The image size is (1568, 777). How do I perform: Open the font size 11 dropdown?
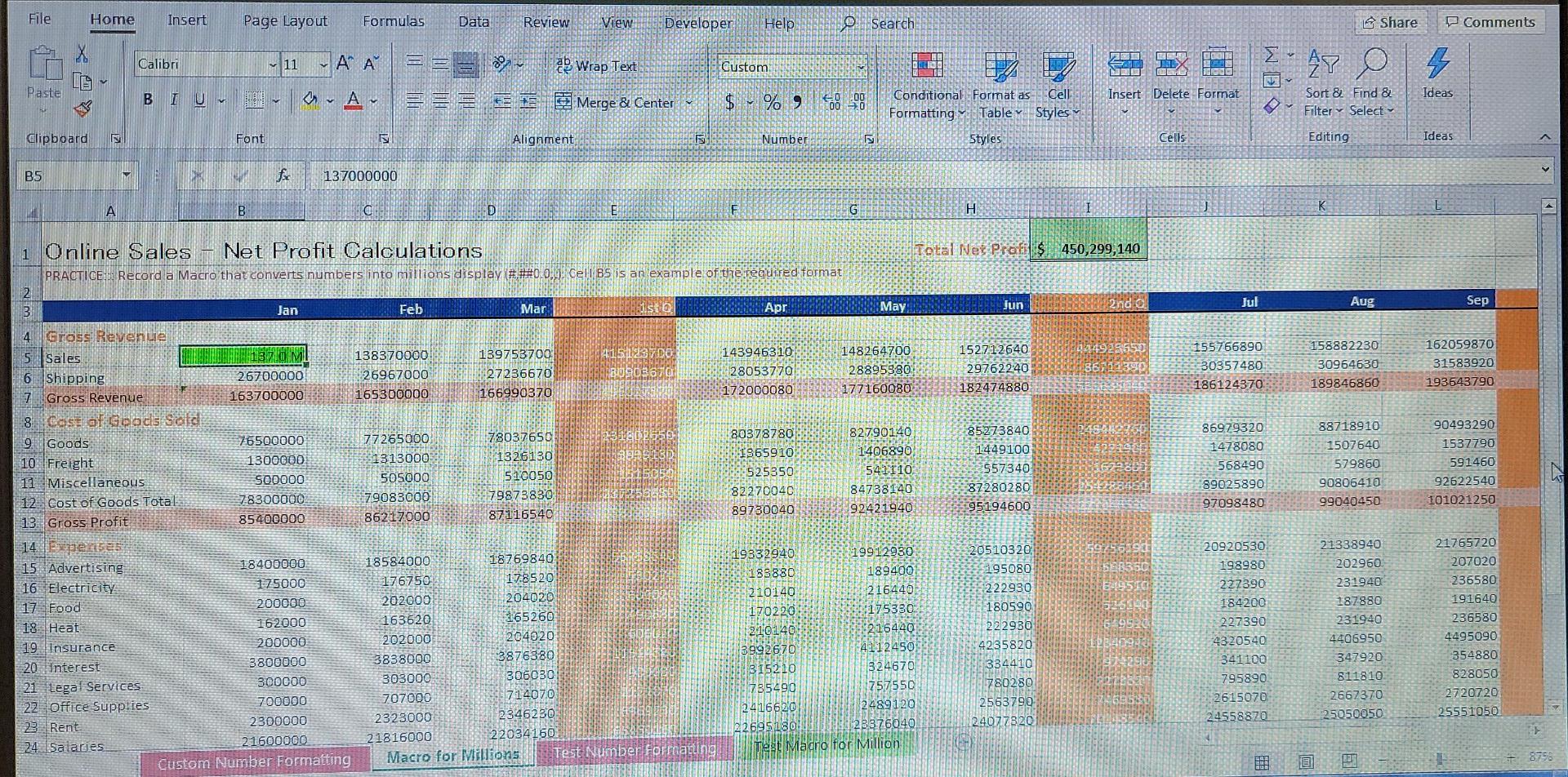pyautogui.click(x=323, y=64)
